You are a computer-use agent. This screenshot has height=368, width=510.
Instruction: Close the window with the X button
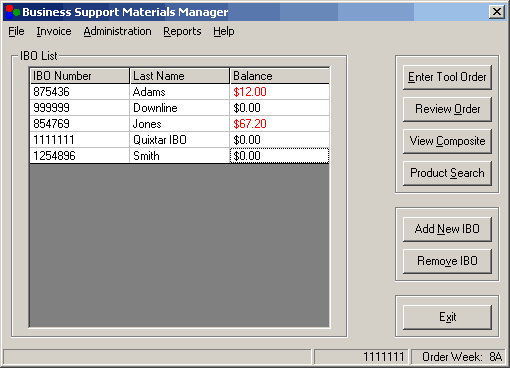pos(497,12)
